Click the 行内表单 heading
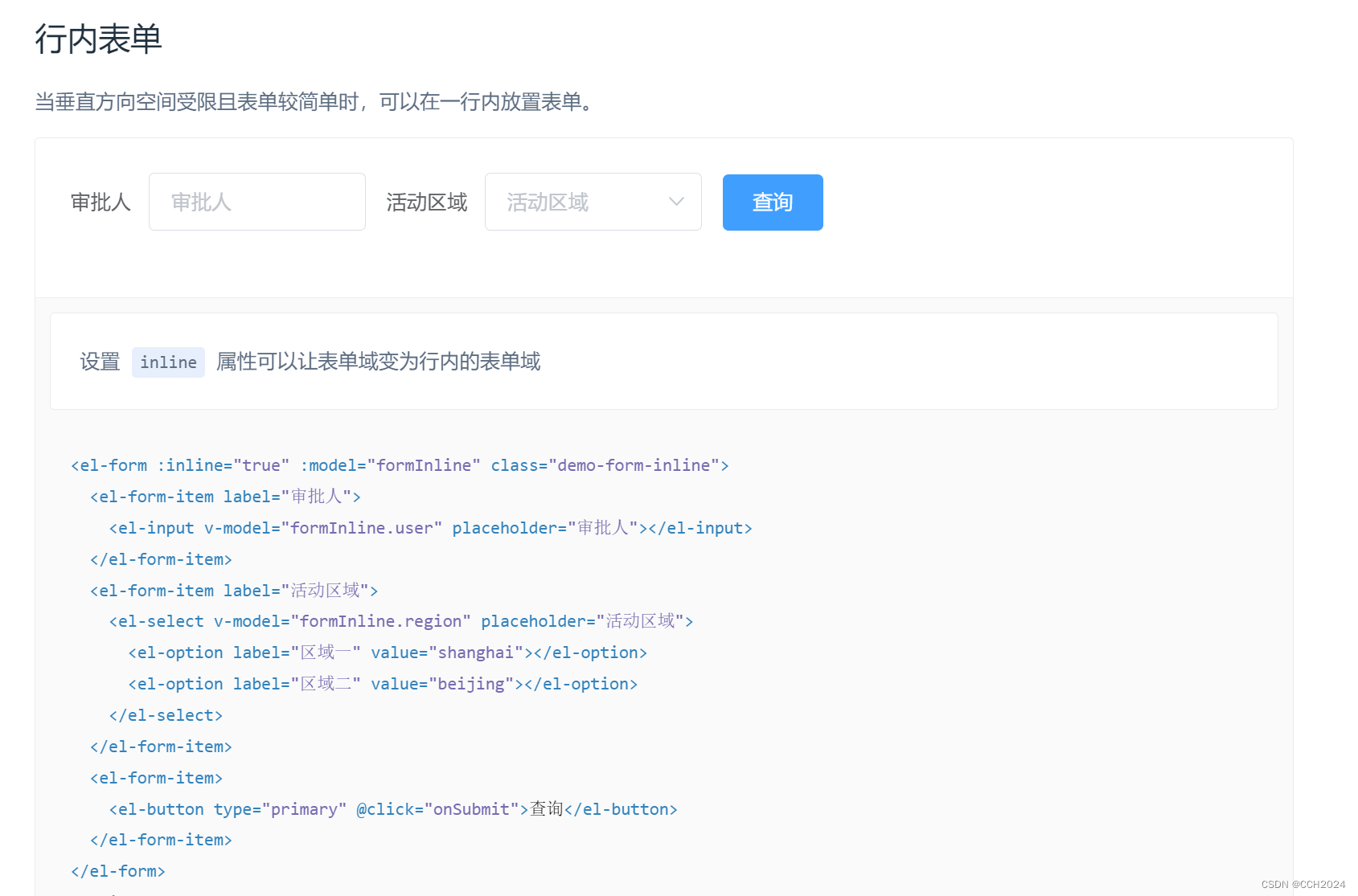This screenshot has width=1358, height=896. [x=98, y=39]
